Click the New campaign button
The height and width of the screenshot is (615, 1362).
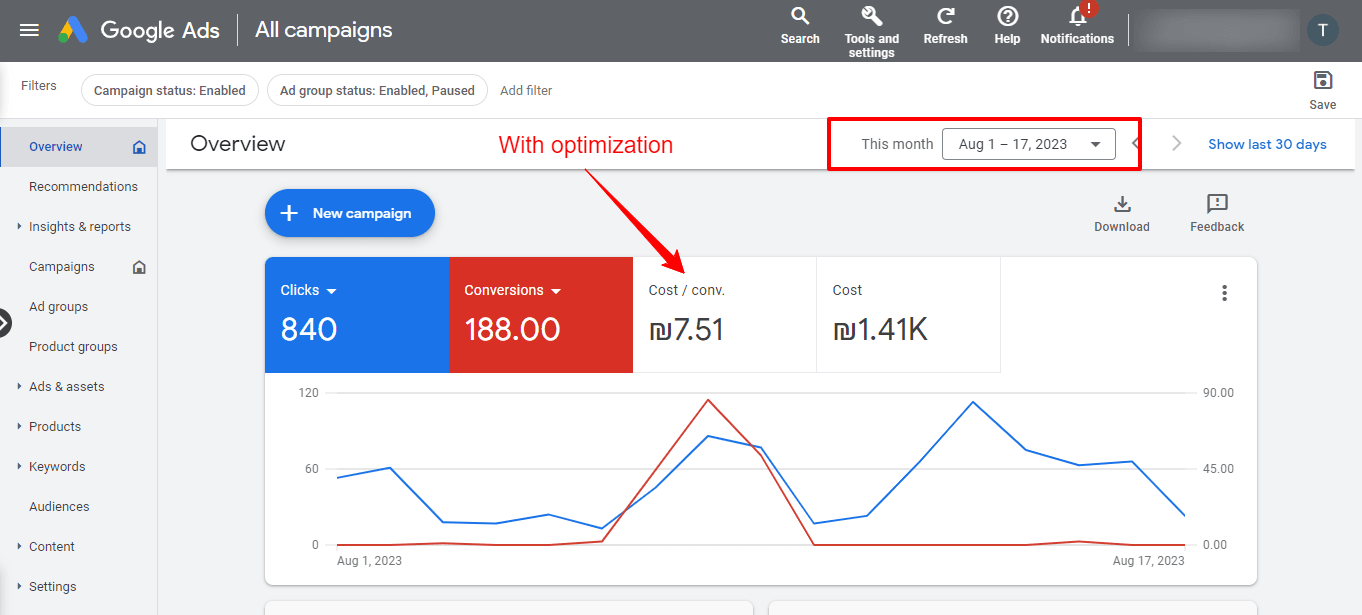pos(349,213)
